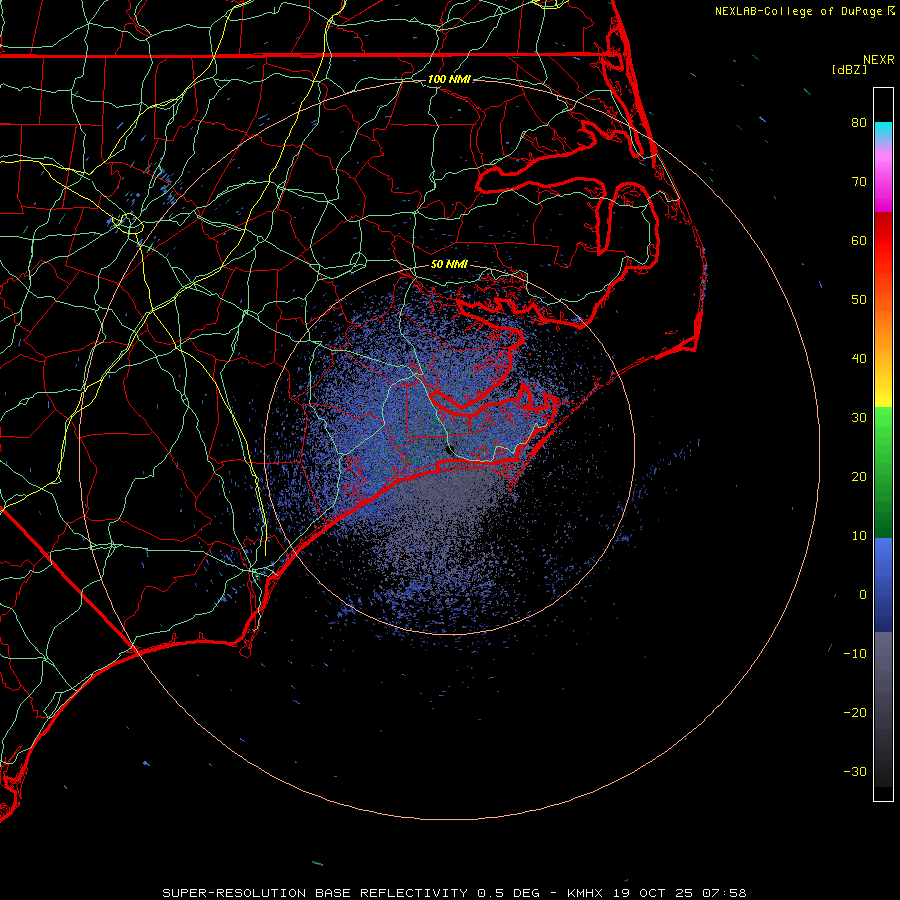Image resolution: width=900 pixels, height=900 pixels.
Task: Click the '100 NMI' range ring label
Action: 449,79
